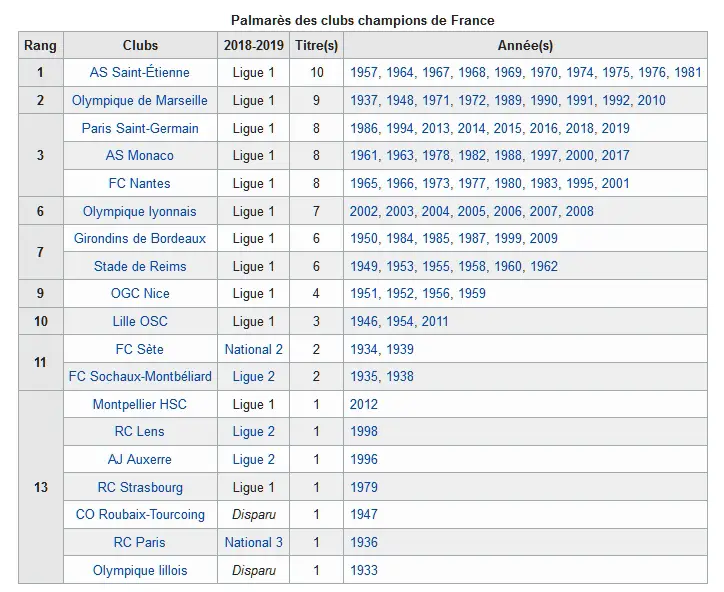Click Ligue 2 in the AJ Auxerre row

point(253,459)
